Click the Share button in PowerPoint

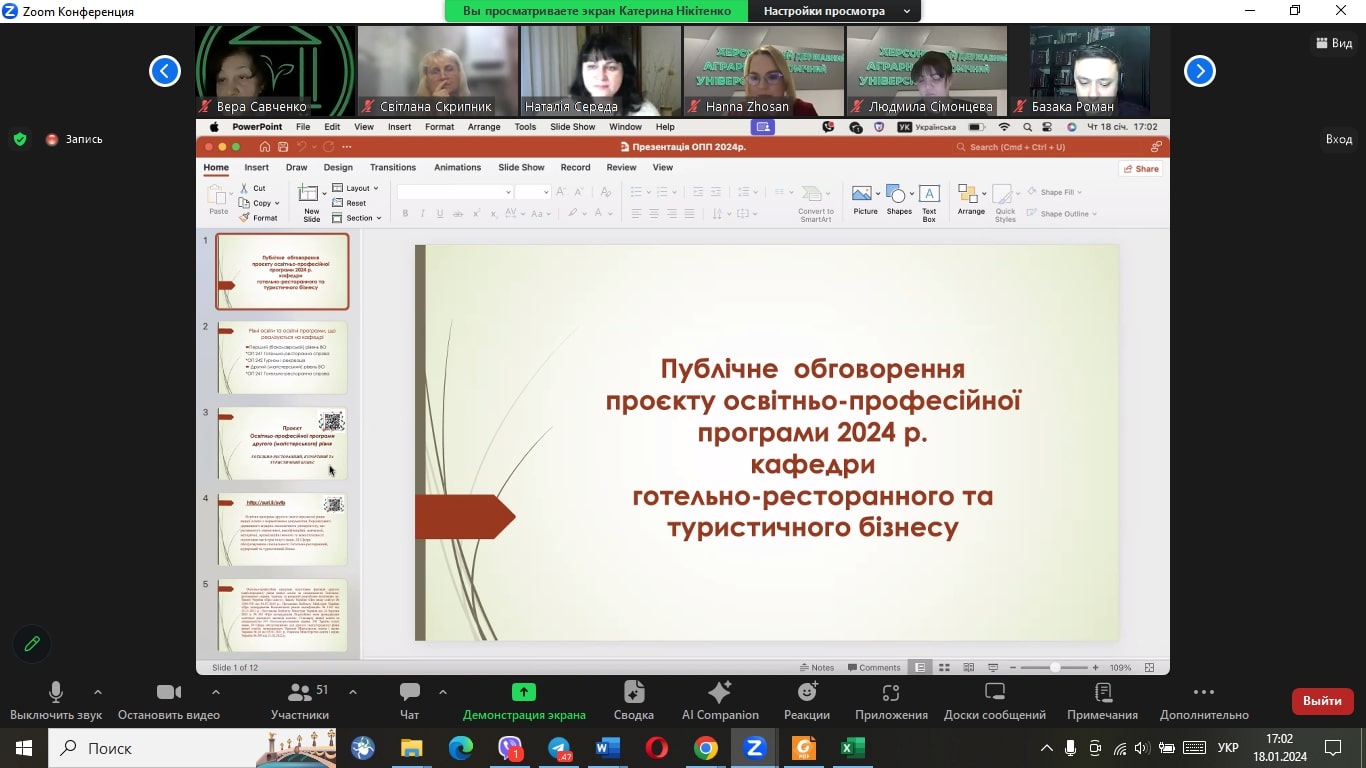click(x=1141, y=168)
